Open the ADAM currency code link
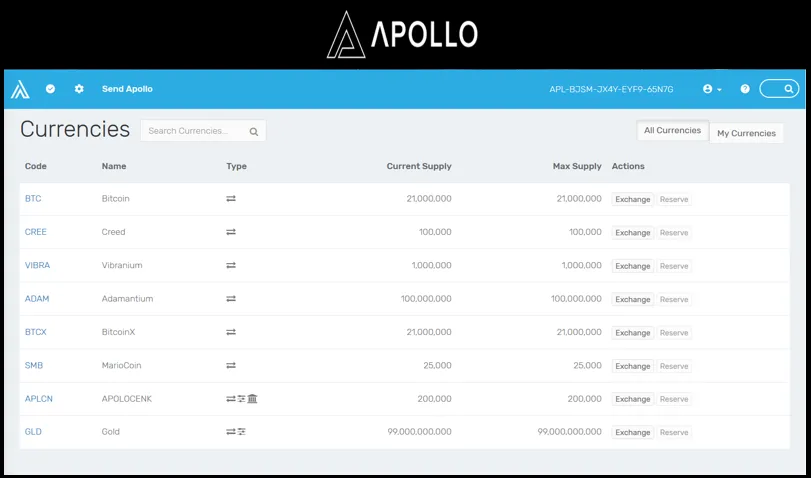The width and height of the screenshot is (811, 478). click(x=37, y=298)
